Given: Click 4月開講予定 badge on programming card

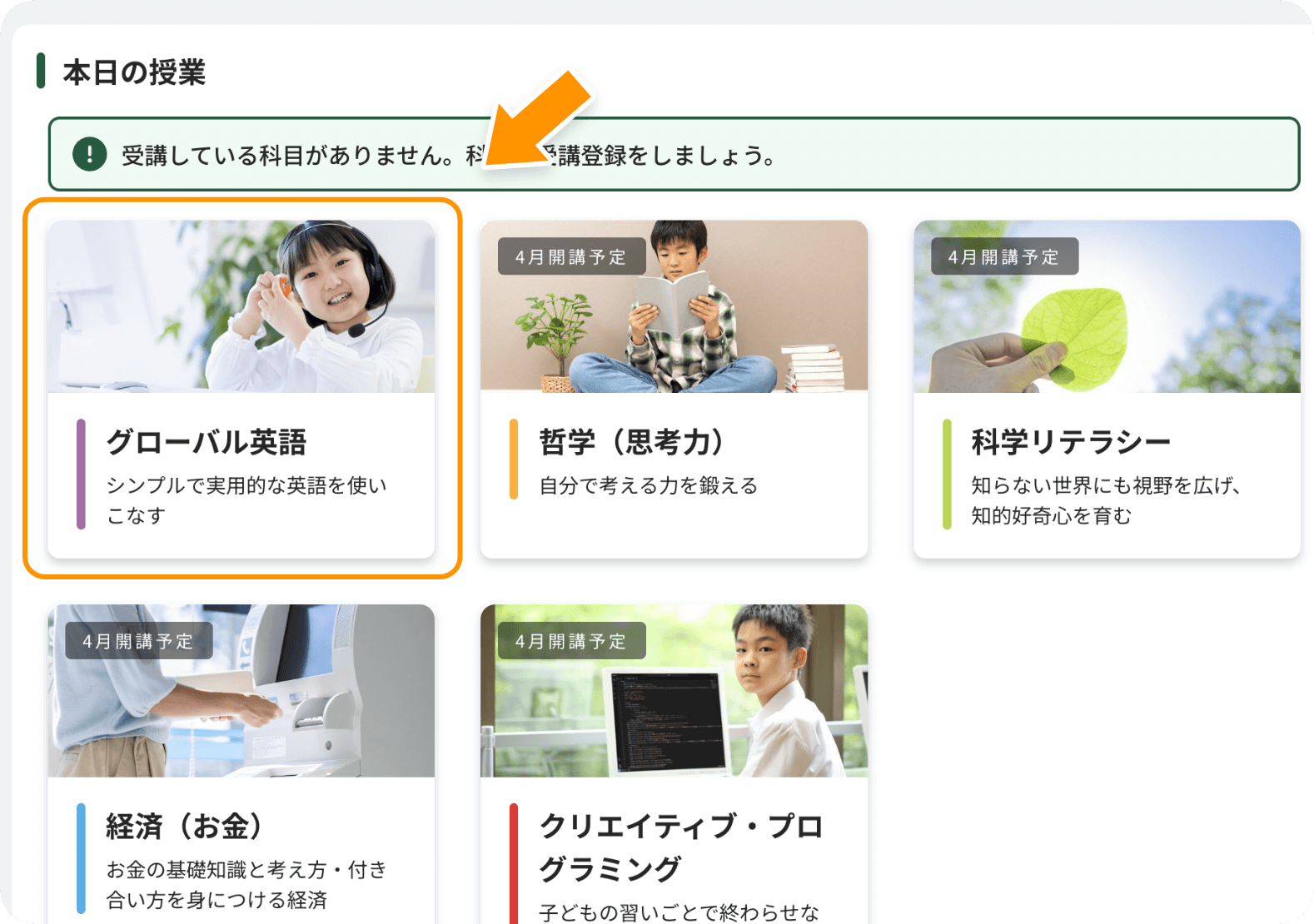Looking at the screenshot, I should [x=571, y=641].
